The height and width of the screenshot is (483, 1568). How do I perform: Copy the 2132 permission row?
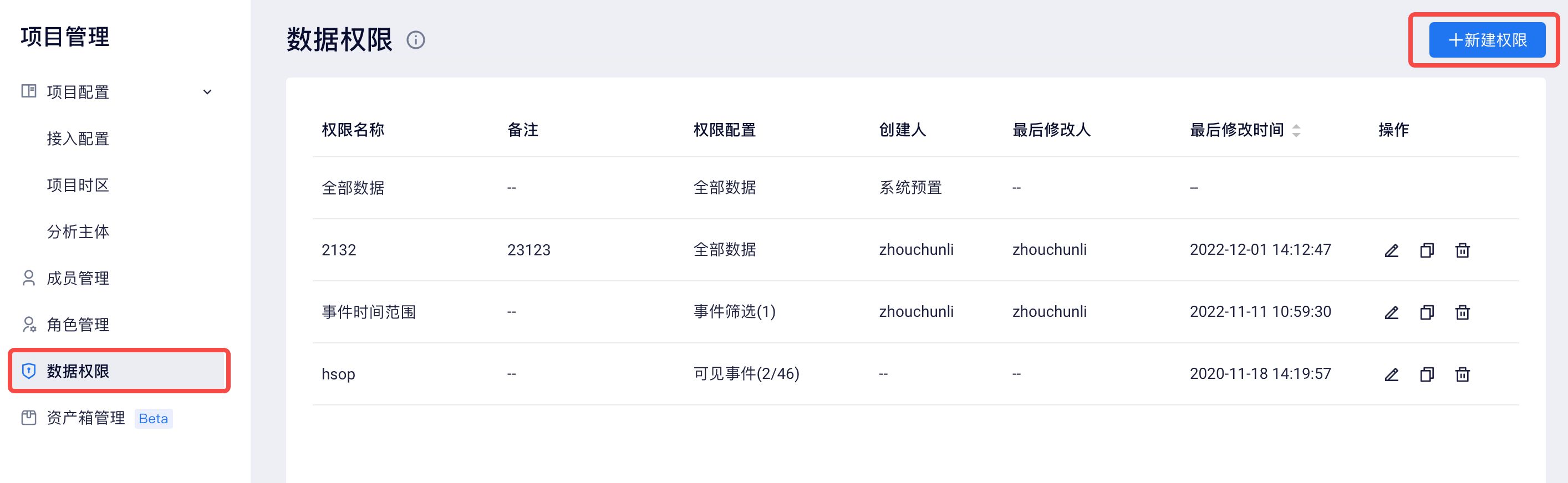click(x=1427, y=250)
